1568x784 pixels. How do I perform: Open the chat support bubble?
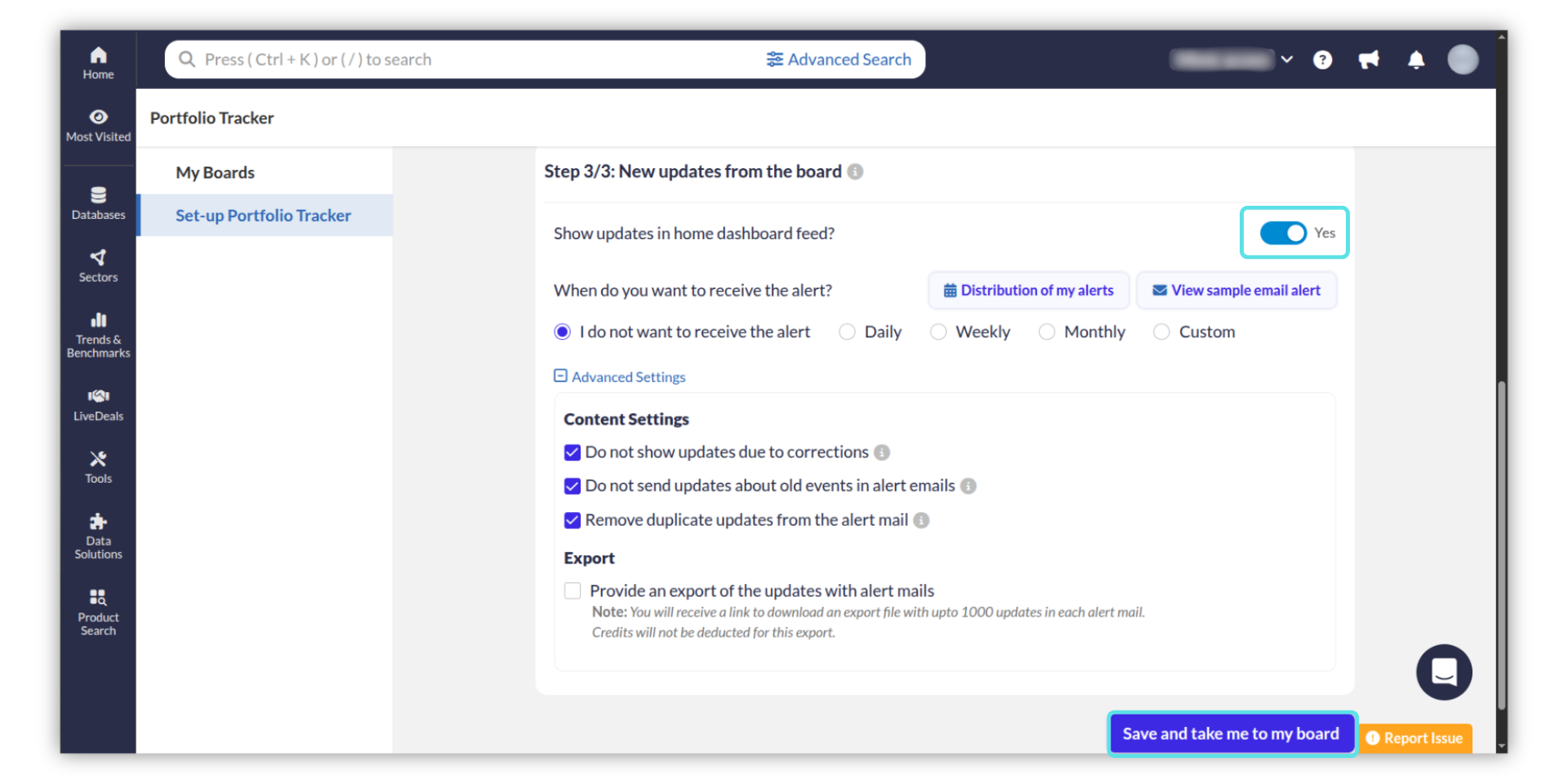(1443, 672)
